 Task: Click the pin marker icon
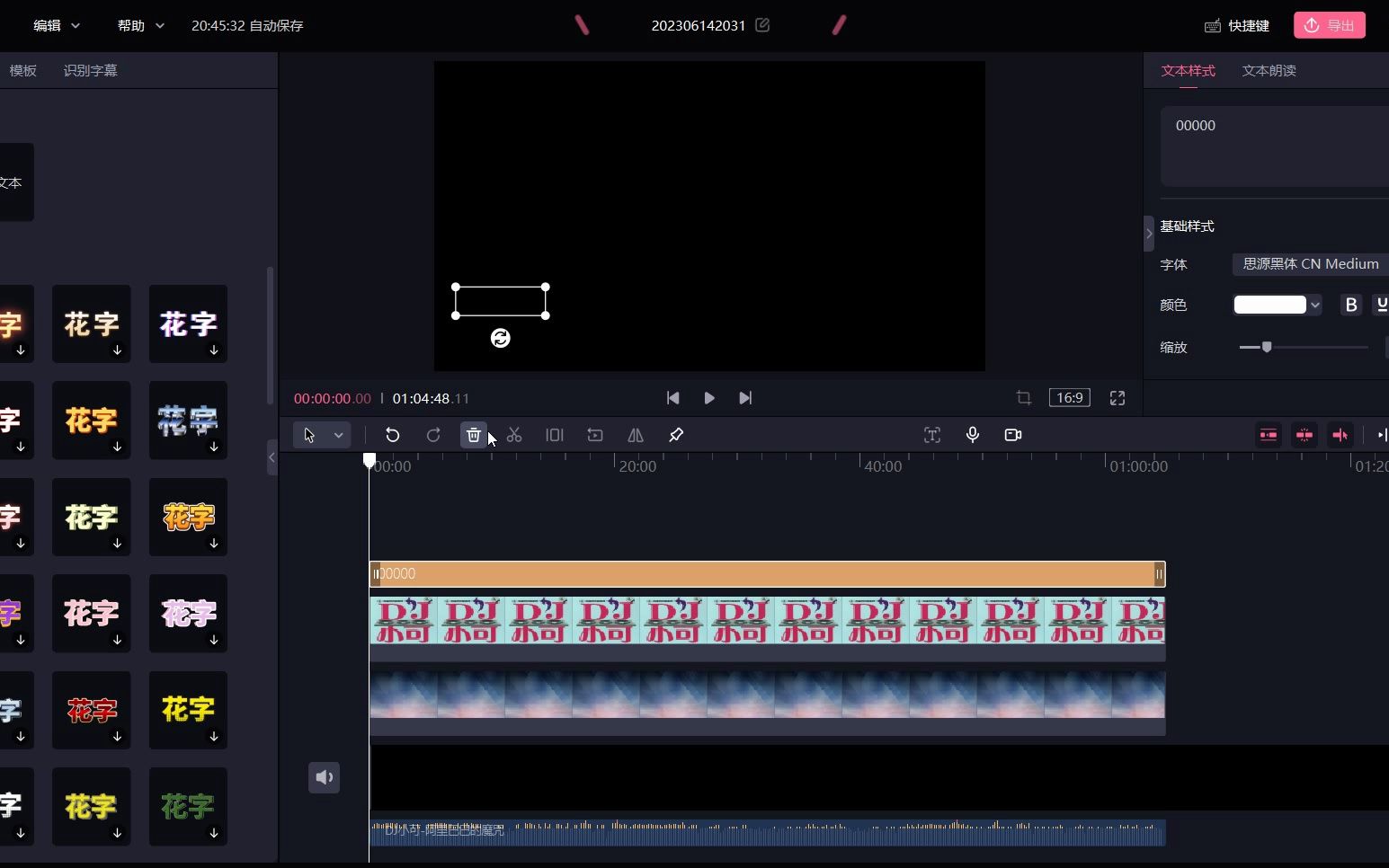pos(676,435)
